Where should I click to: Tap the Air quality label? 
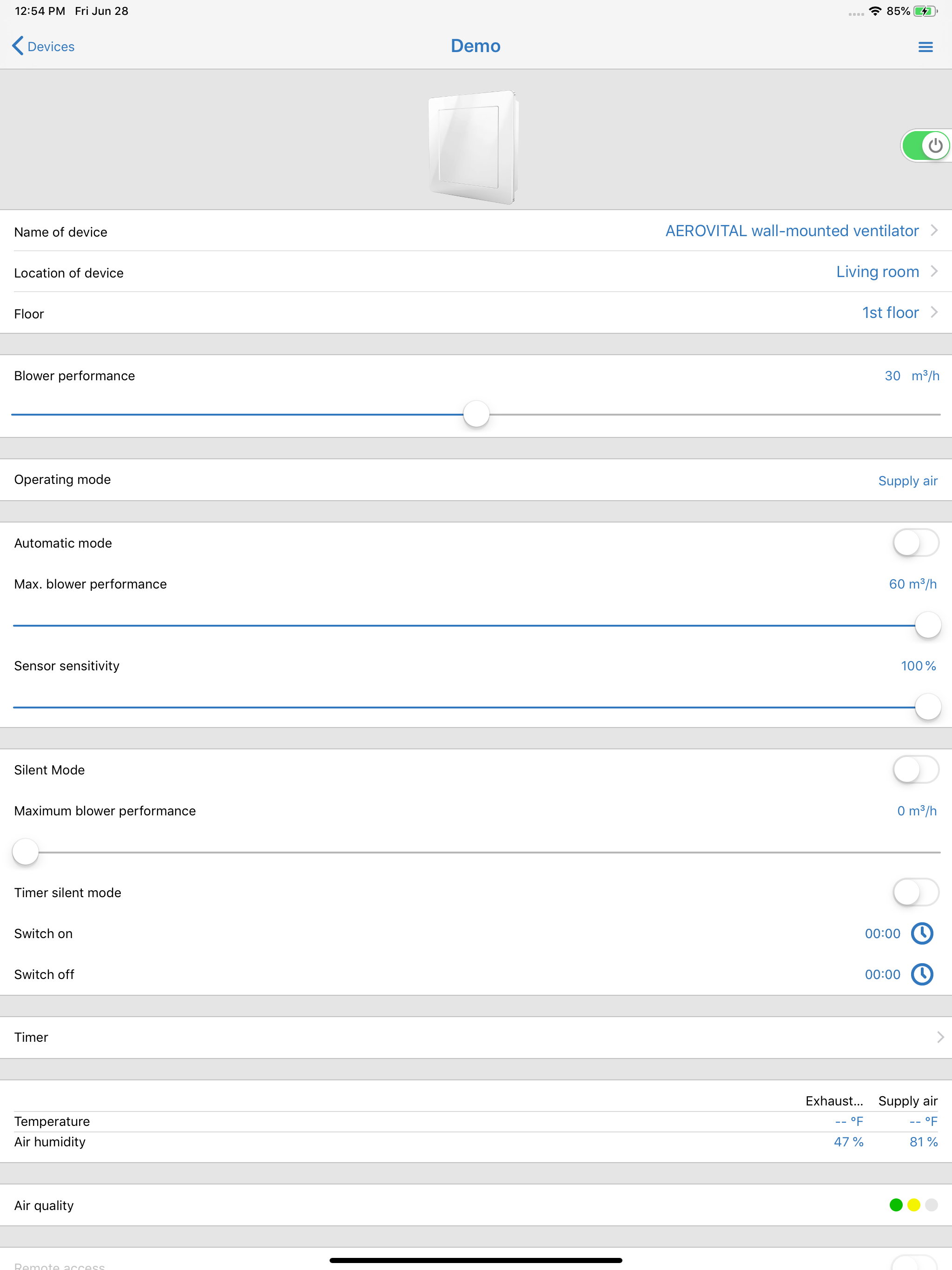44,1205
